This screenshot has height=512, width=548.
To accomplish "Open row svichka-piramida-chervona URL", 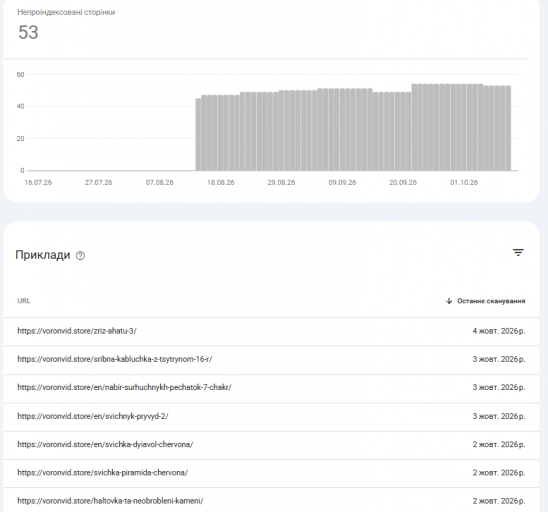I will point(102,473).
